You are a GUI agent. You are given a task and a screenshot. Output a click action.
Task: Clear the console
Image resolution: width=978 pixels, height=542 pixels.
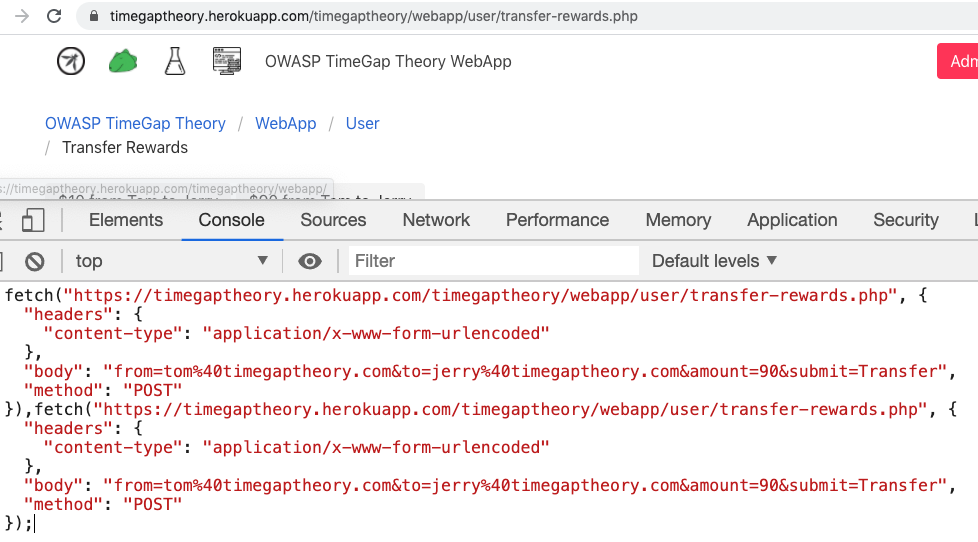coord(35,261)
